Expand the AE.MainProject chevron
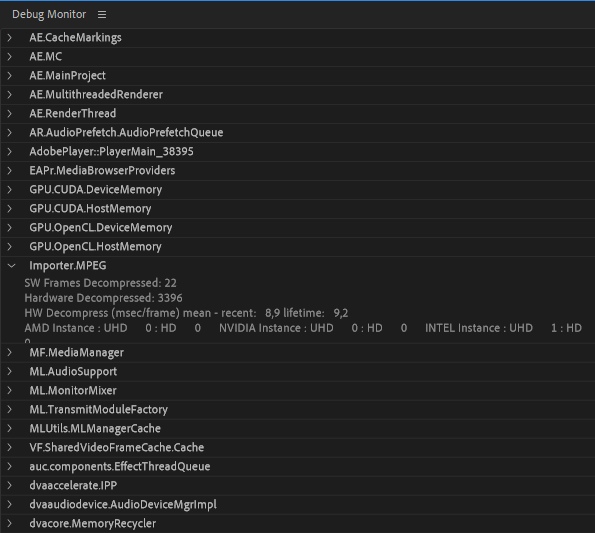 (x=10, y=75)
